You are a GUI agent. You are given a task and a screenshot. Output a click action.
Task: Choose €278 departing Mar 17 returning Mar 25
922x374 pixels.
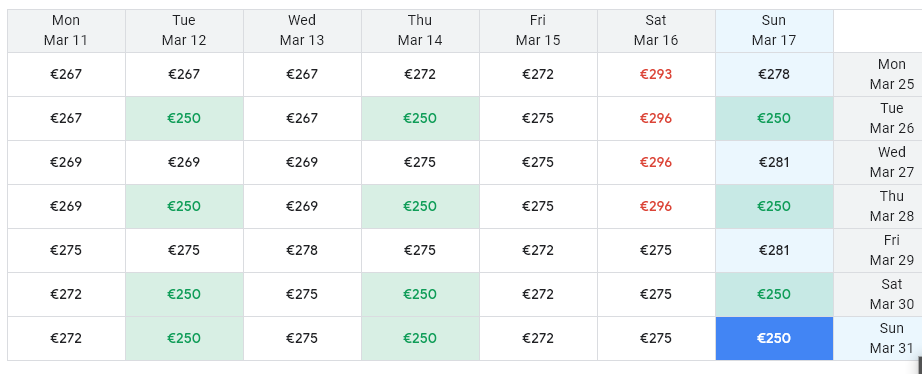(x=774, y=74)
